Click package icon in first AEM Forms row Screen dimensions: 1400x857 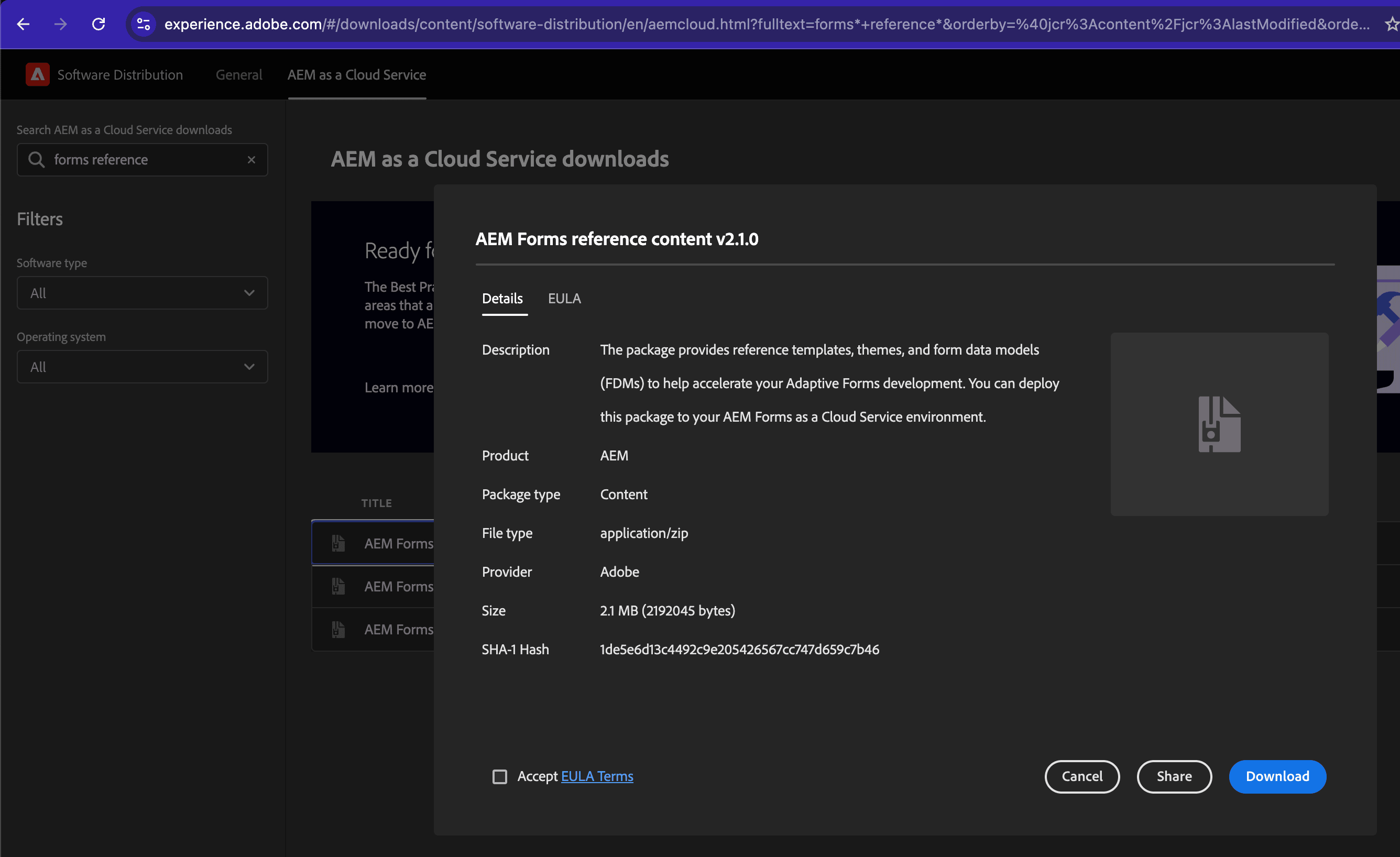point(338,543)
